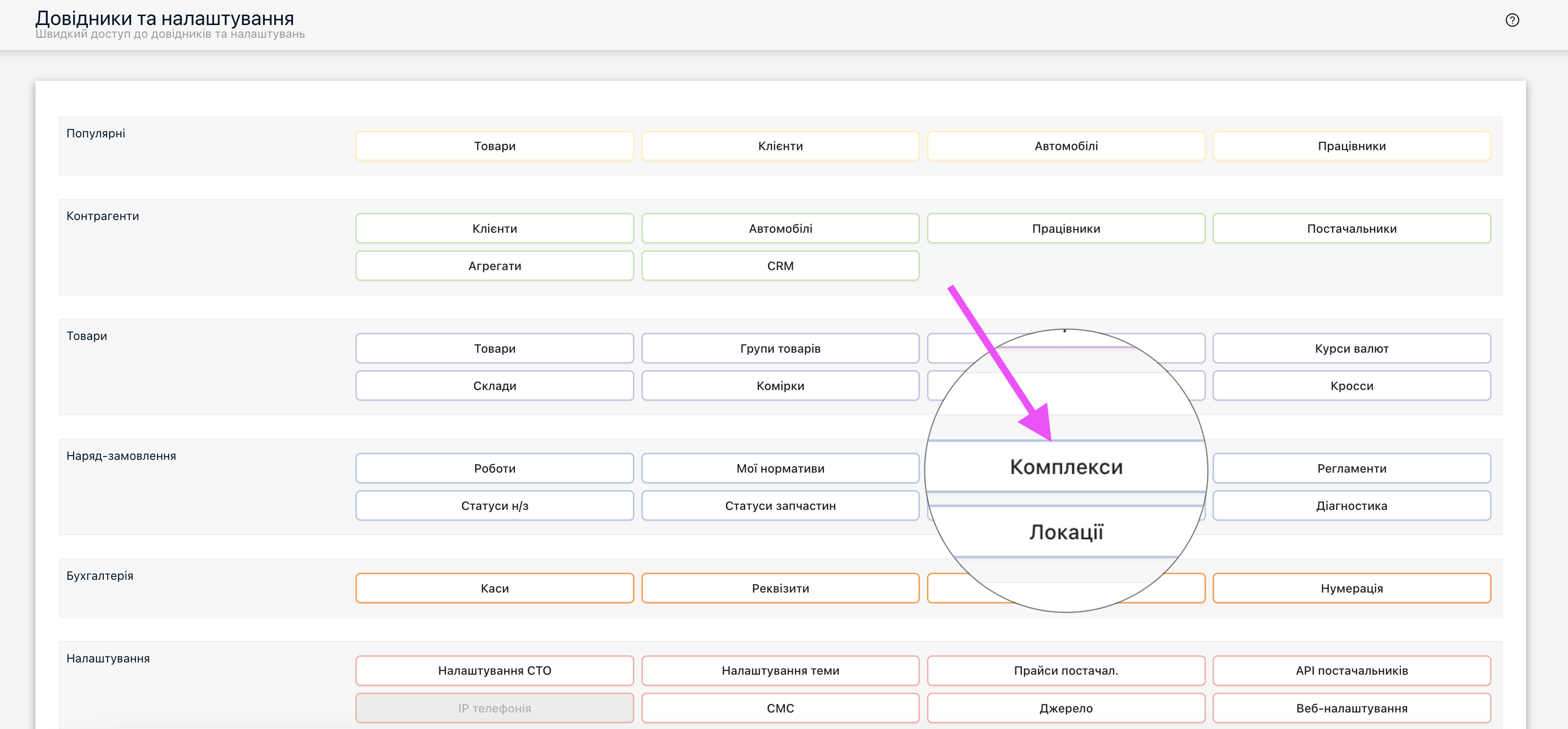Image resolution: width=1568 pixels, height=729 pixels.
Task: Open Каси in Бухгалтерія
Action: coord(494,588)
